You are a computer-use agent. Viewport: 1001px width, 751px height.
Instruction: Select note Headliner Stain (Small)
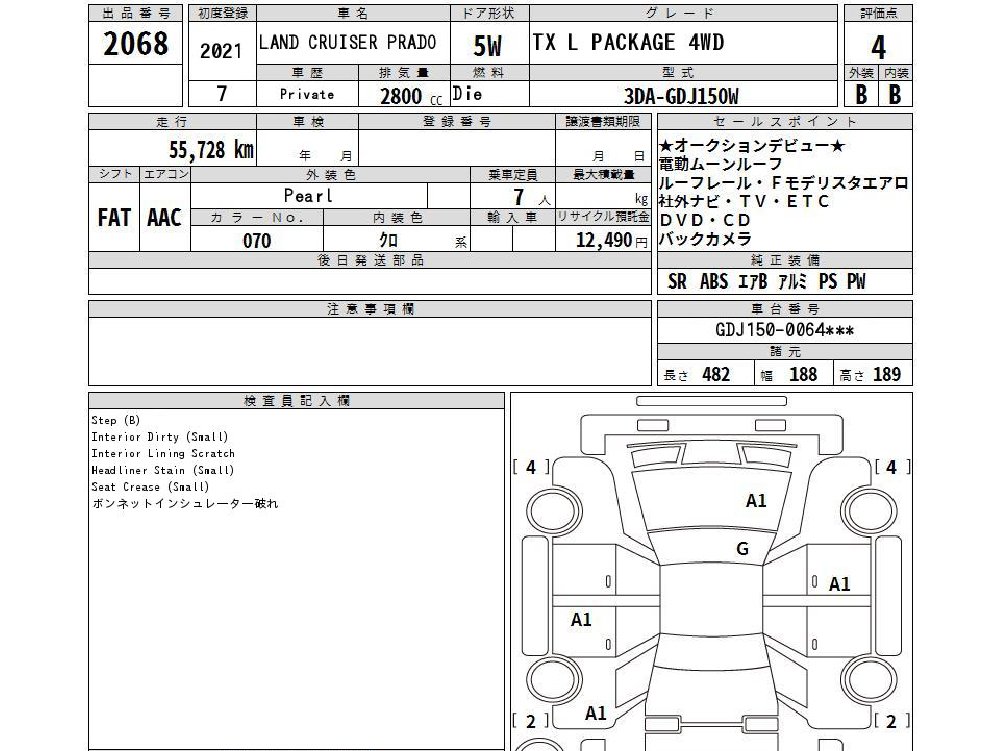coord(163,470)
